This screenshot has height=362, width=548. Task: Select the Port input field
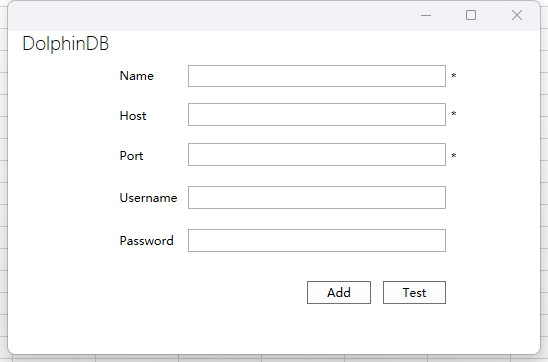[317, 154]
